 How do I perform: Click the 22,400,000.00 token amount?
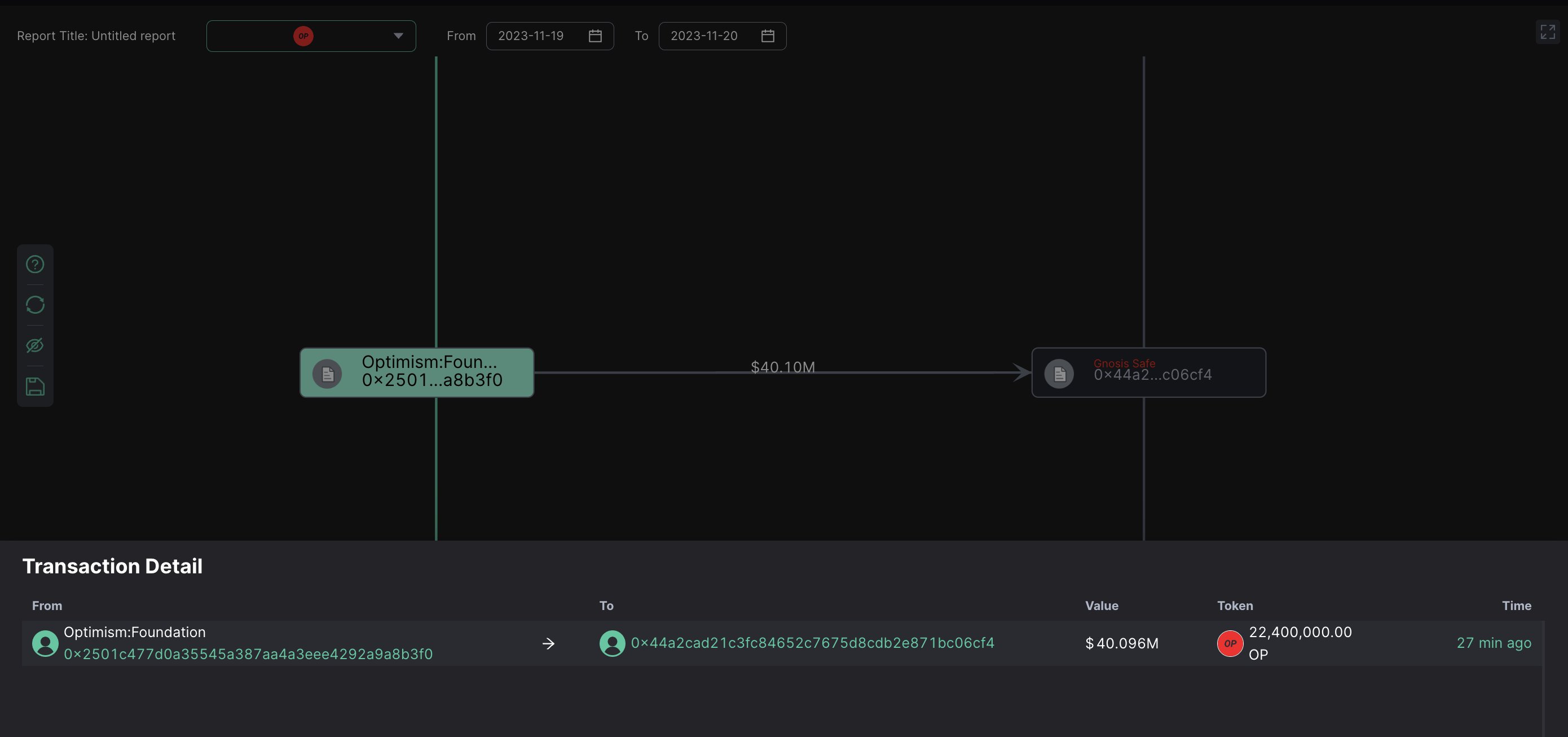[x=1300, y=632]
